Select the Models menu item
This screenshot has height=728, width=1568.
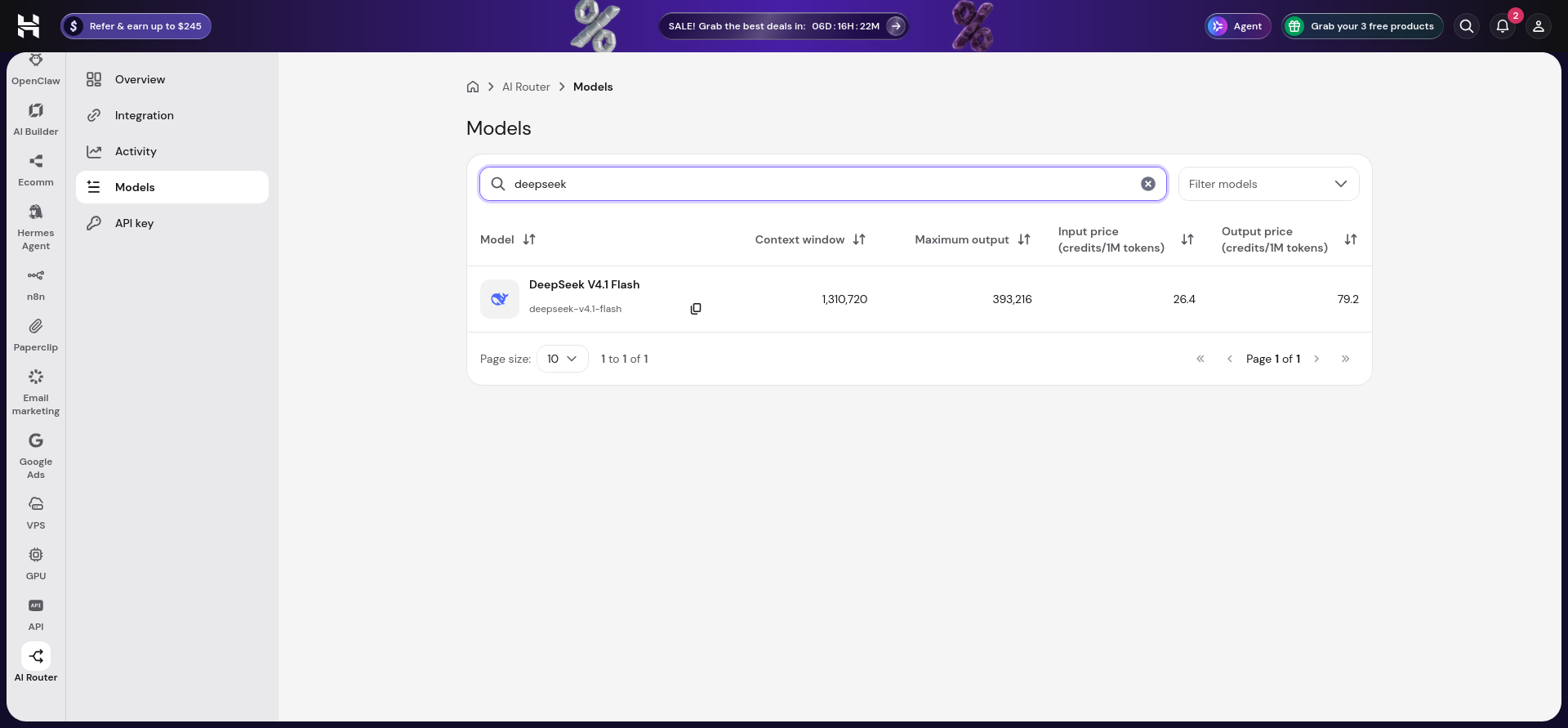tap(172, 187)
